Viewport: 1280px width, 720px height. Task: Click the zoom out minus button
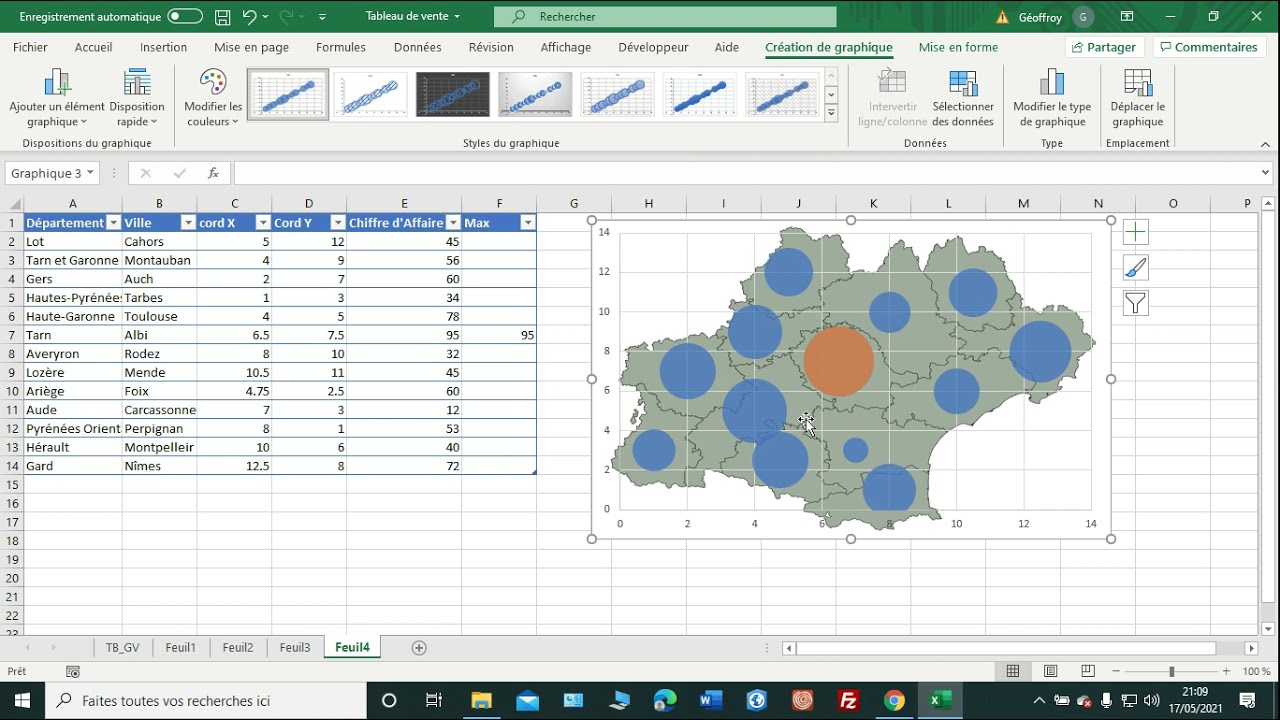point(1116,672)
